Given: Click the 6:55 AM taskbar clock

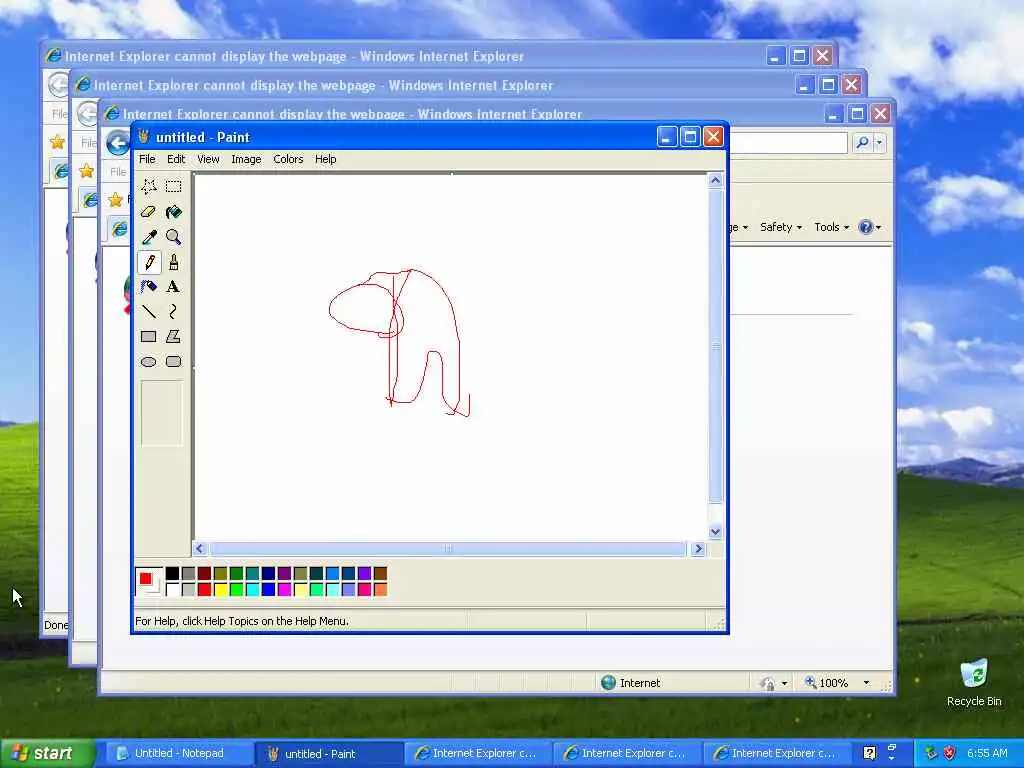Looking at the screenshot, I should pyautogui.click(x=987, y=753).
